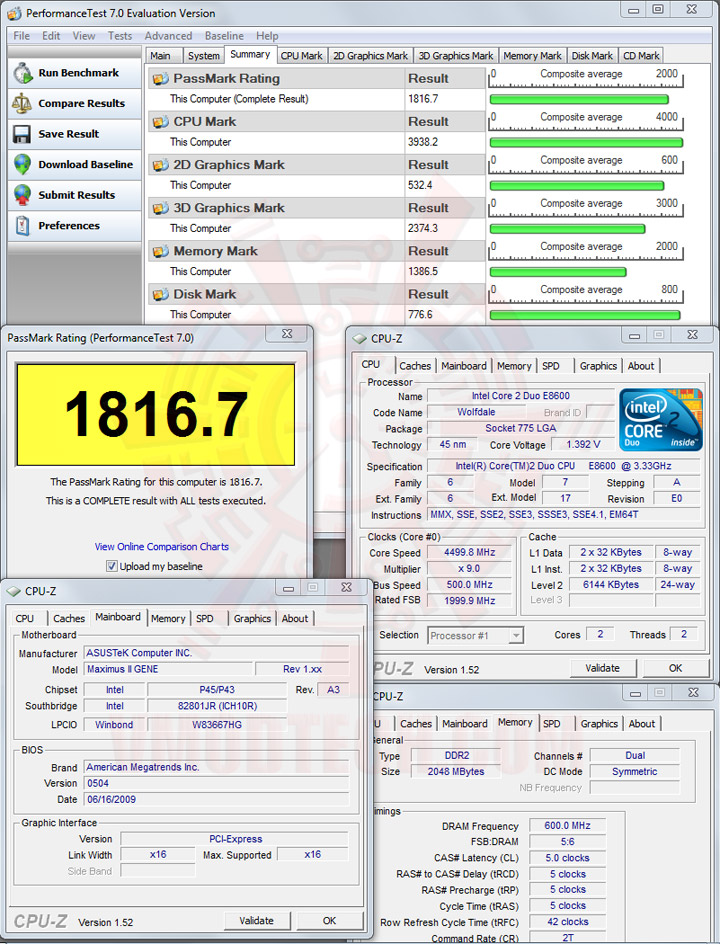Screen dimensions: 720x944
Task: Click the Run Benchmark stopwatch icon
Action: (22, 73)
